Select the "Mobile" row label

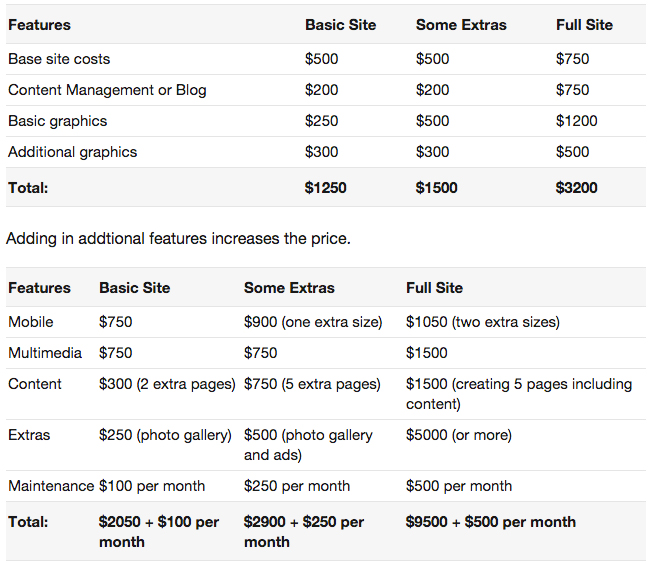pyautogui.click(x=31, y=322)
